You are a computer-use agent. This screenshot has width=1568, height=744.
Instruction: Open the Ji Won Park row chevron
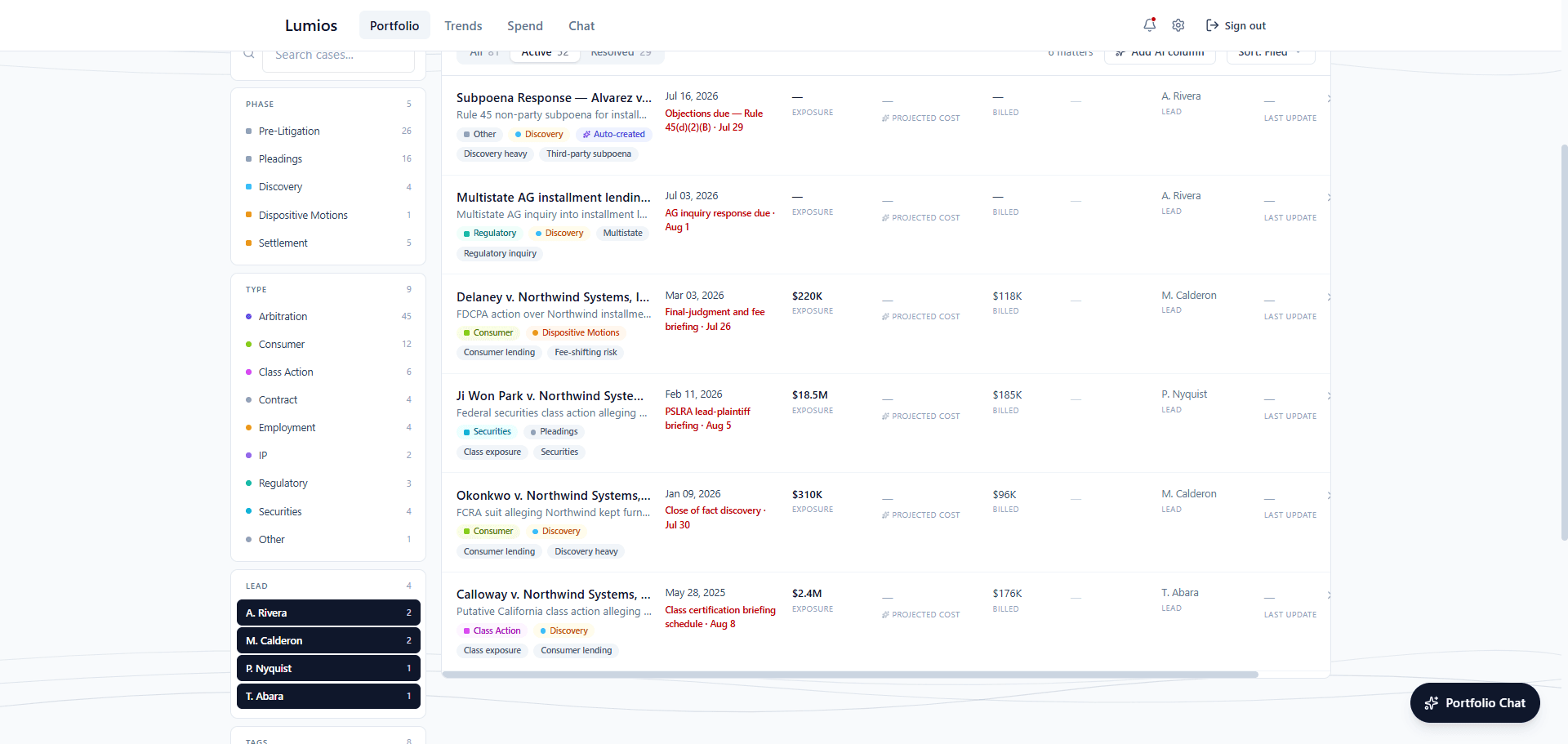(x=1329, y=396)
